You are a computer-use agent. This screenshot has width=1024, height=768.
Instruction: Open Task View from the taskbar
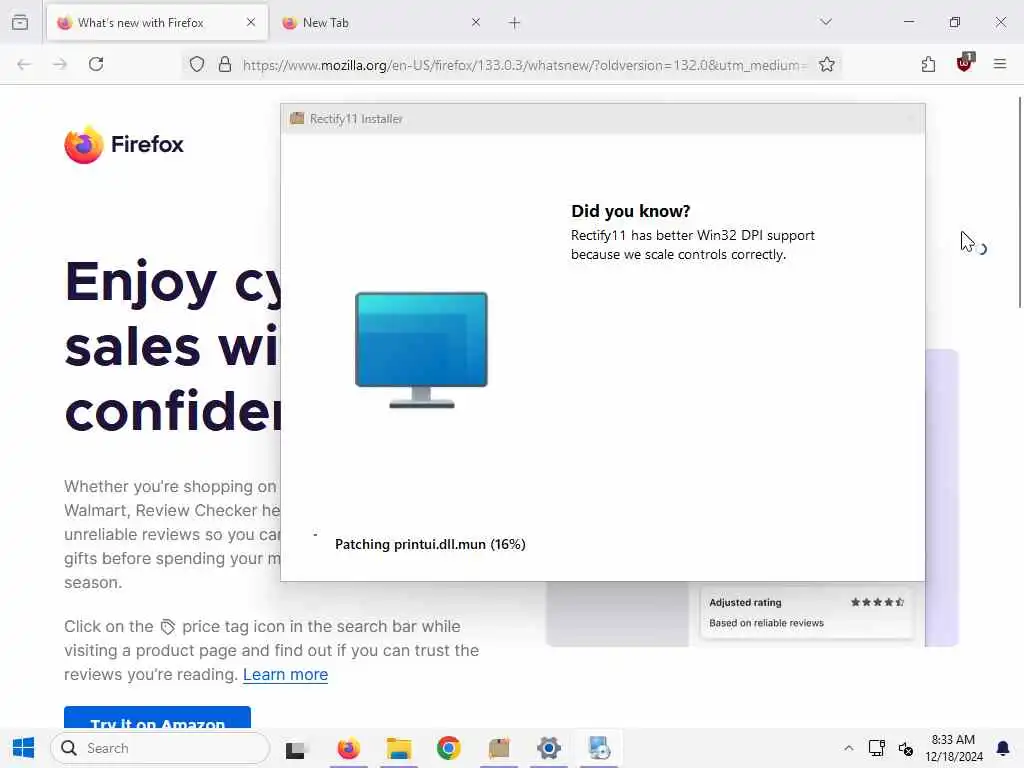pyautogui.click(x=295, y=749)
